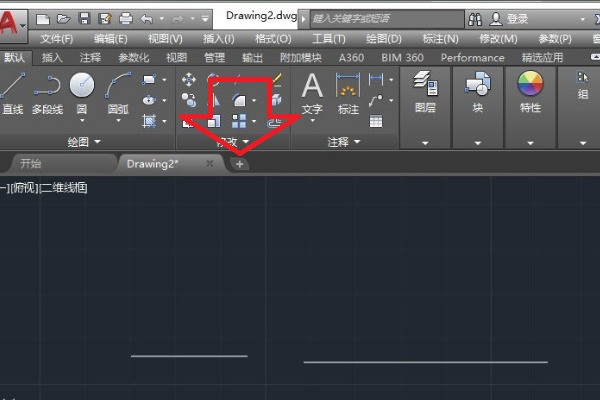Click the Move tool in 修改 panel
This screenshot has height=400, width=600.
tap(189, 79)
